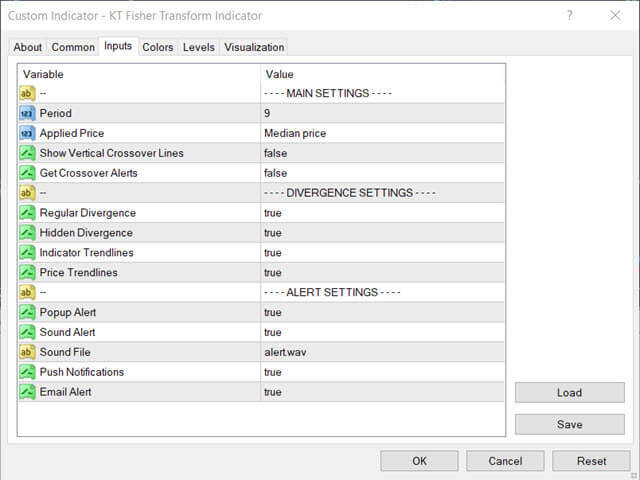640x480 pixels.
Task: Click the green icon for Hidden Divergence
Action: [x=27, y=233]
